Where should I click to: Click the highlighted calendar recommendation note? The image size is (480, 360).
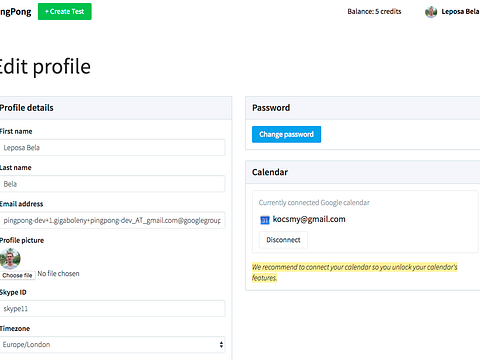coord(355,272)
